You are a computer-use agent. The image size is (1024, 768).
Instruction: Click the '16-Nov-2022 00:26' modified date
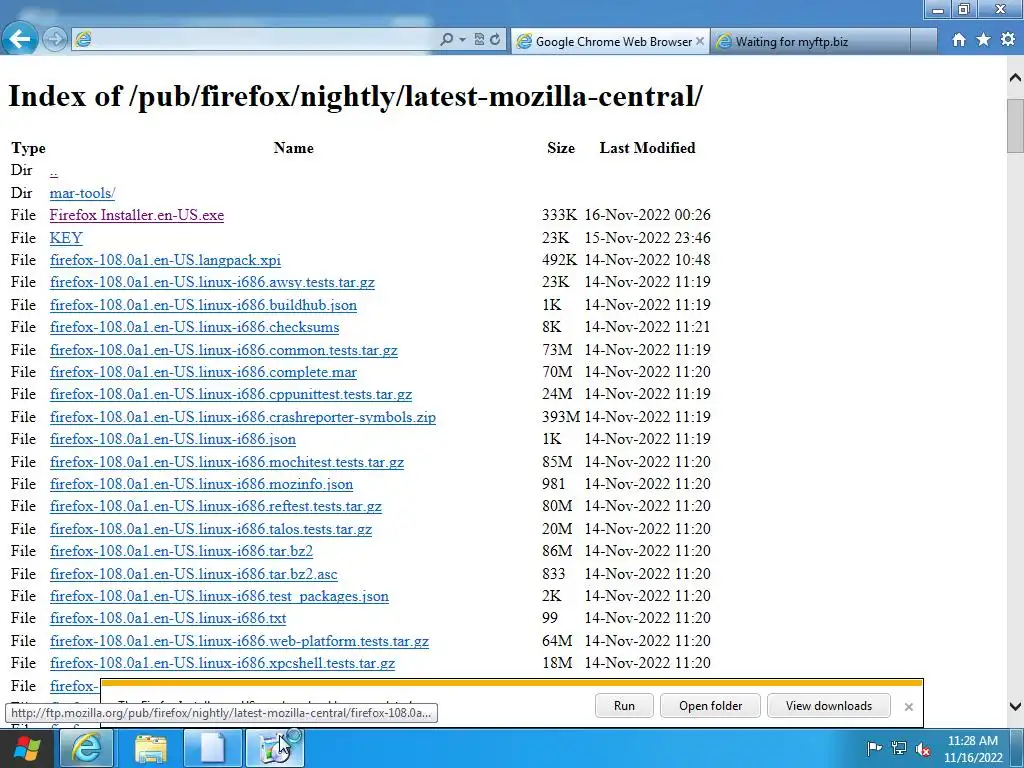647,215
